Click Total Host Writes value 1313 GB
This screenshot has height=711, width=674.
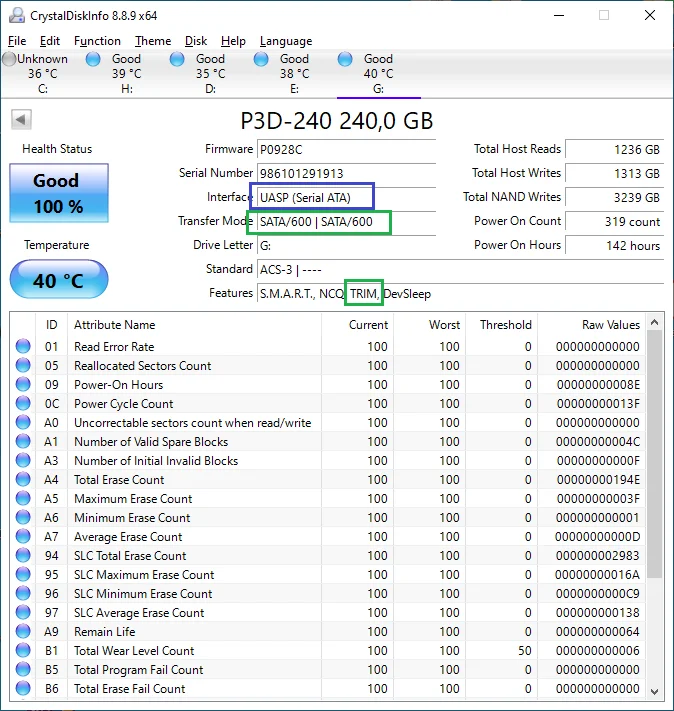[x=615, y=174]
